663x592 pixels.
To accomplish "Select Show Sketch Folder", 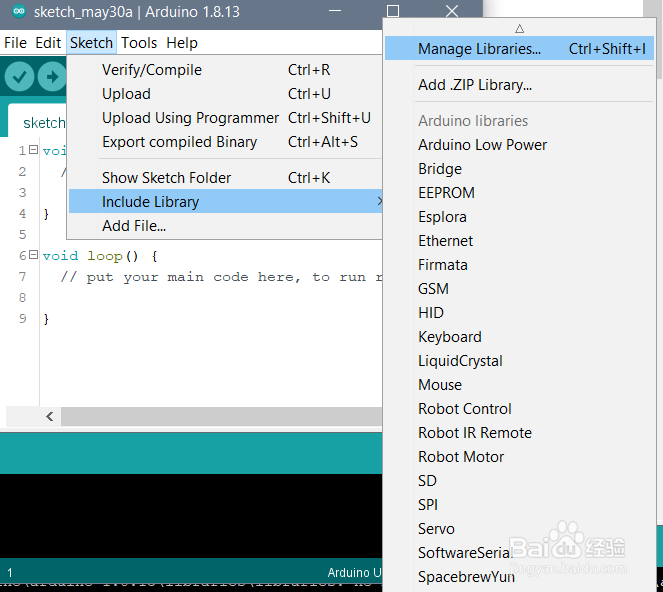I will coord(225,178).
